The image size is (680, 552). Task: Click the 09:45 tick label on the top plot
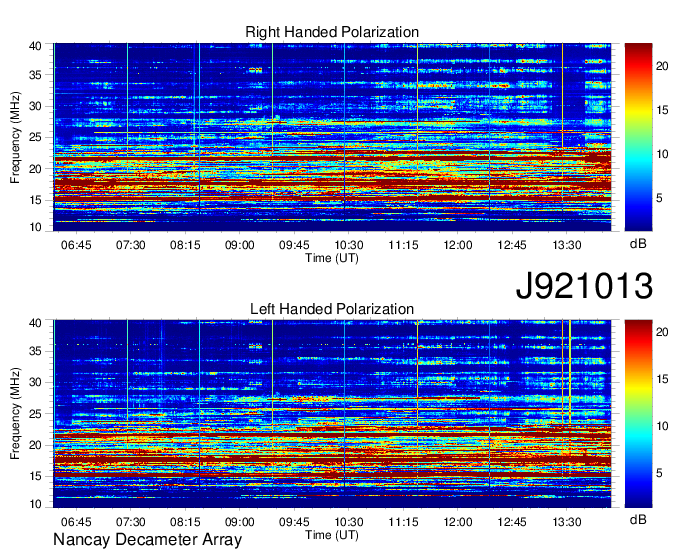tap(294, 245)
